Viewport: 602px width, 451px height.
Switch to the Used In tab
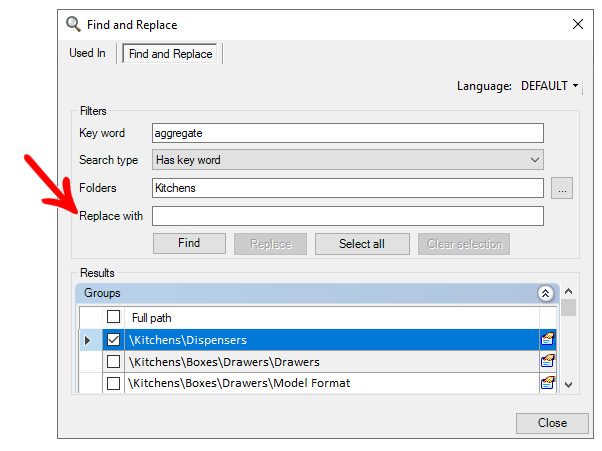(x=88, y=54)
